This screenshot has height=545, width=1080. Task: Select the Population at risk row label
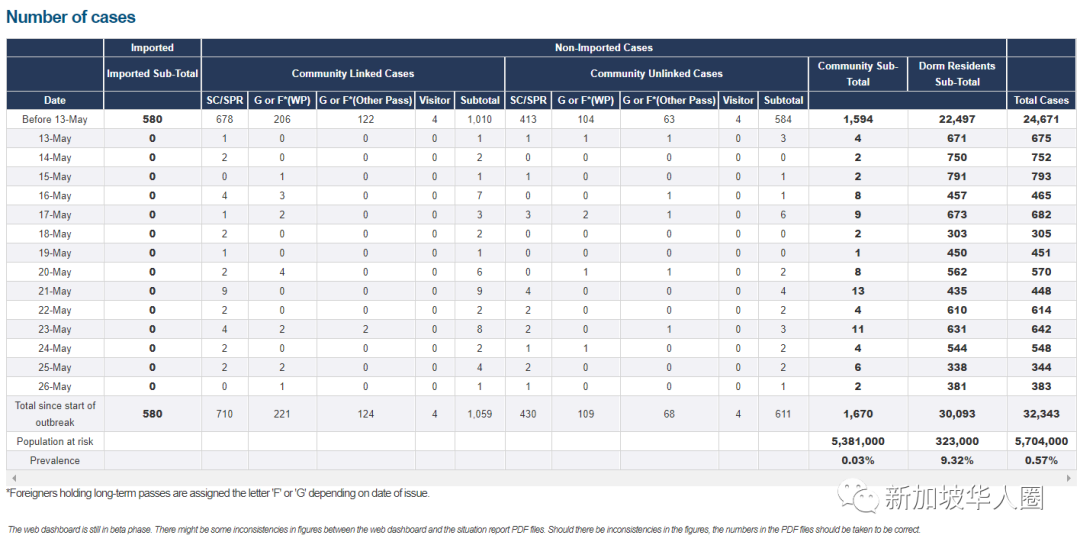55,441
